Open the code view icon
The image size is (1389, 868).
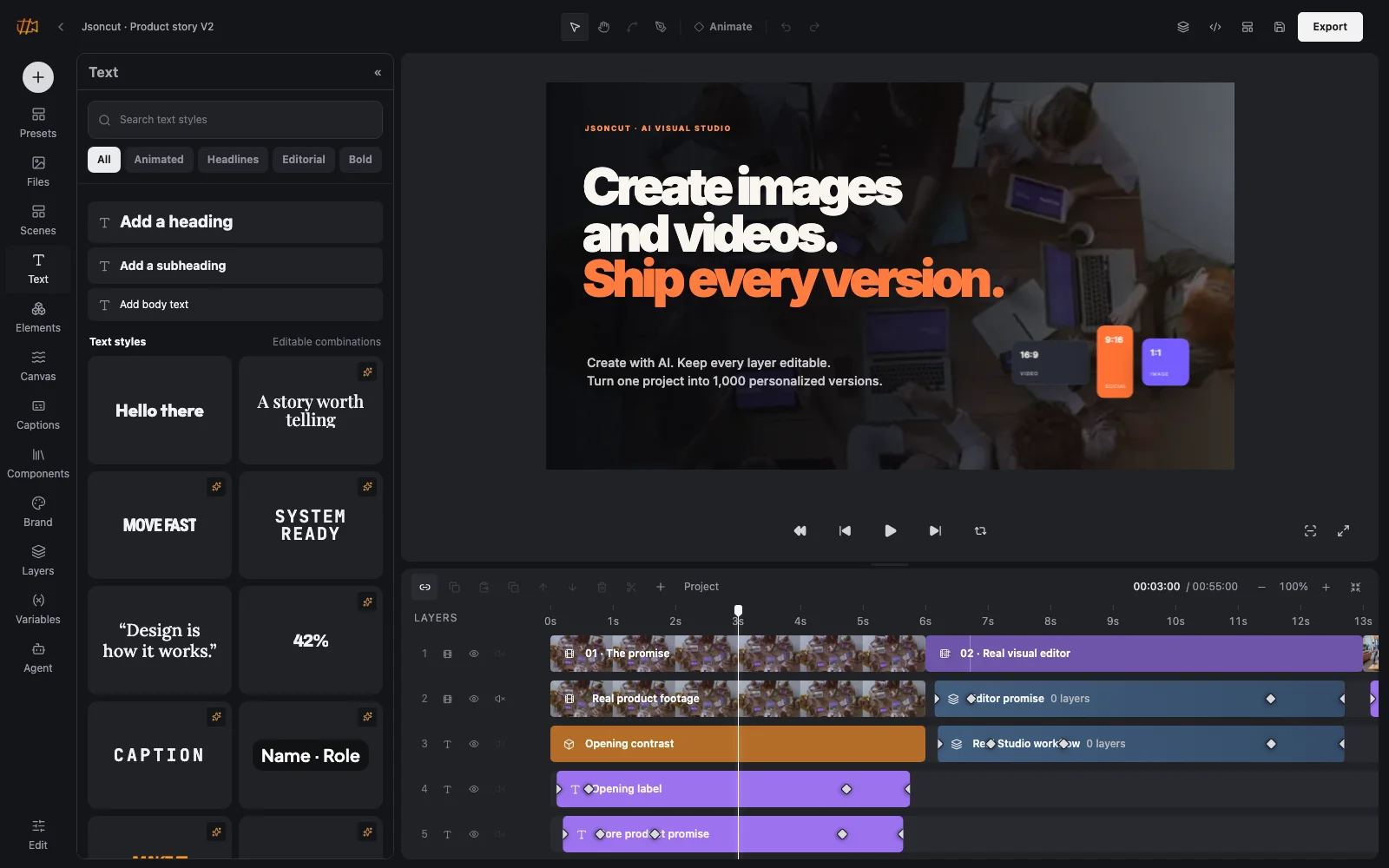pos(1215,27)
